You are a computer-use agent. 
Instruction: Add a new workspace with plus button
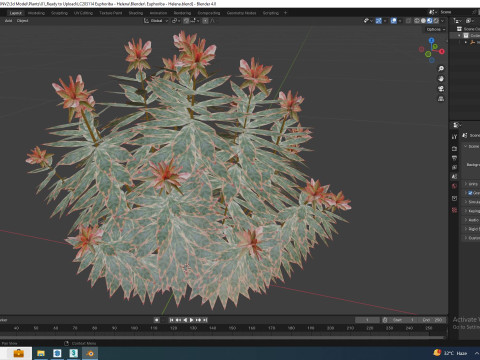click(285, 13)
